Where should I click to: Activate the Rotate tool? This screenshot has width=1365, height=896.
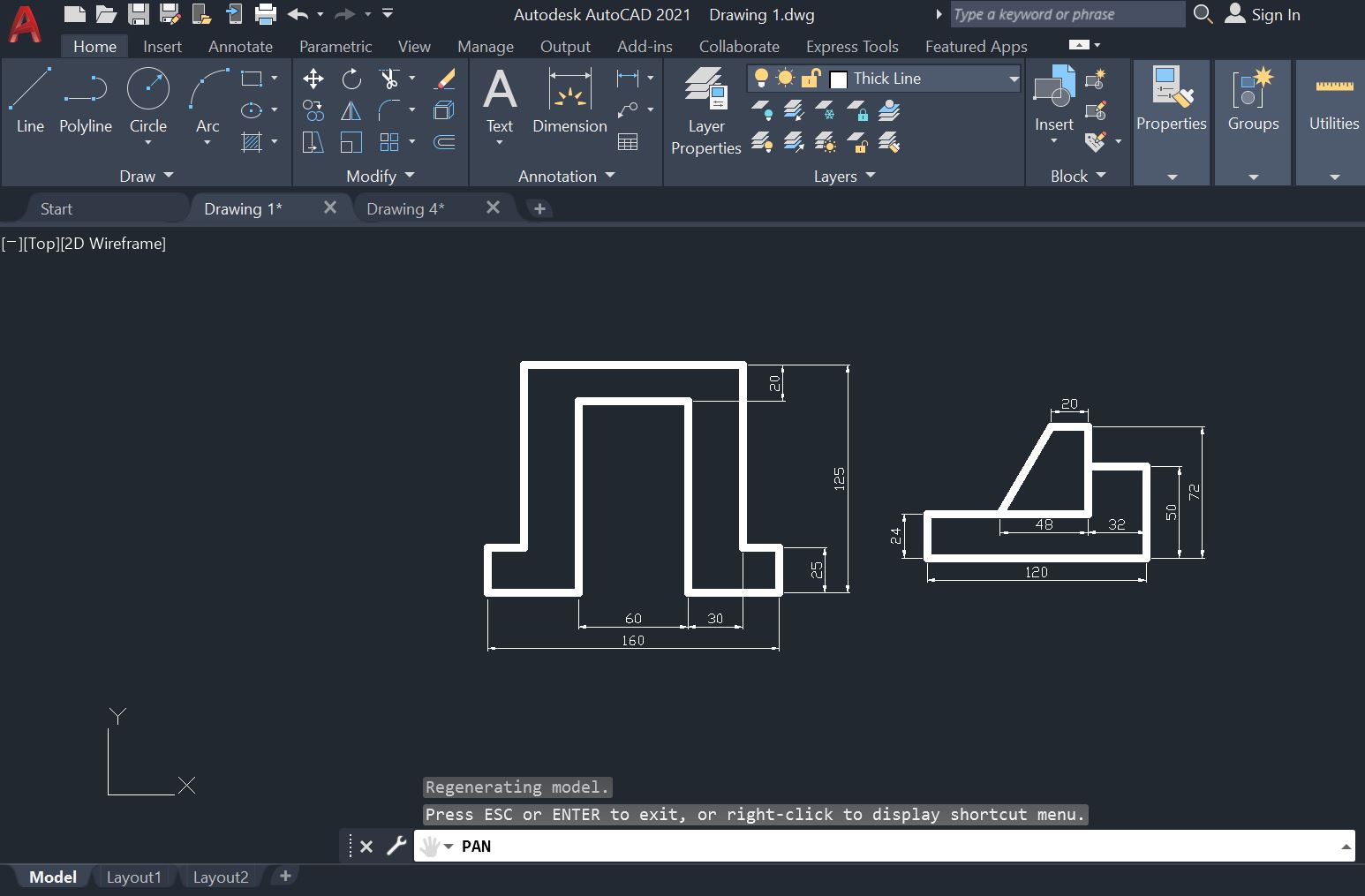point(351,78)
